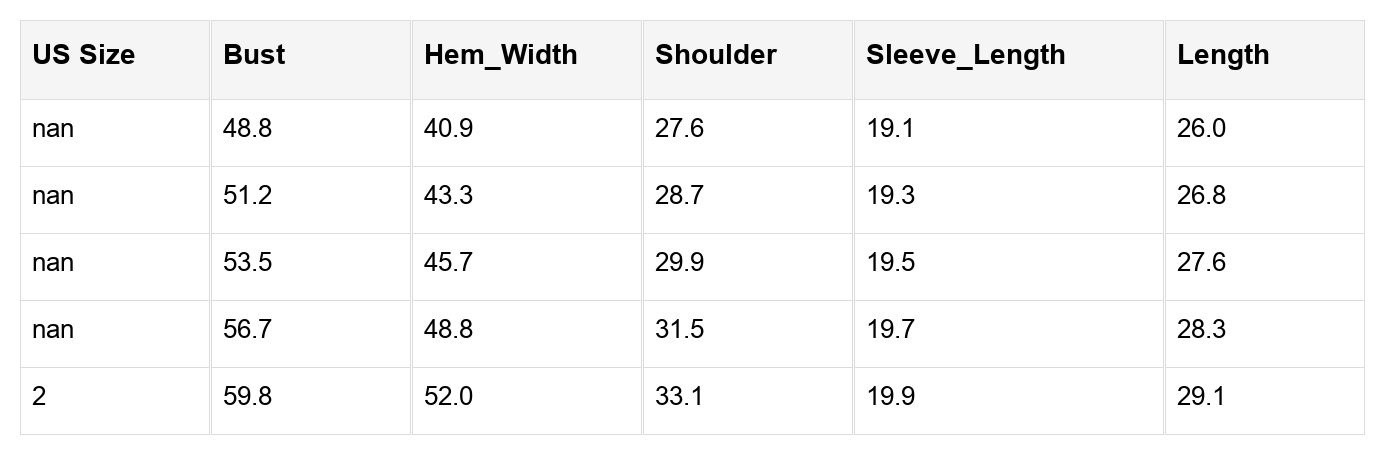
Task: Select the US Size cell showing 2
Action: click(39, 397)
